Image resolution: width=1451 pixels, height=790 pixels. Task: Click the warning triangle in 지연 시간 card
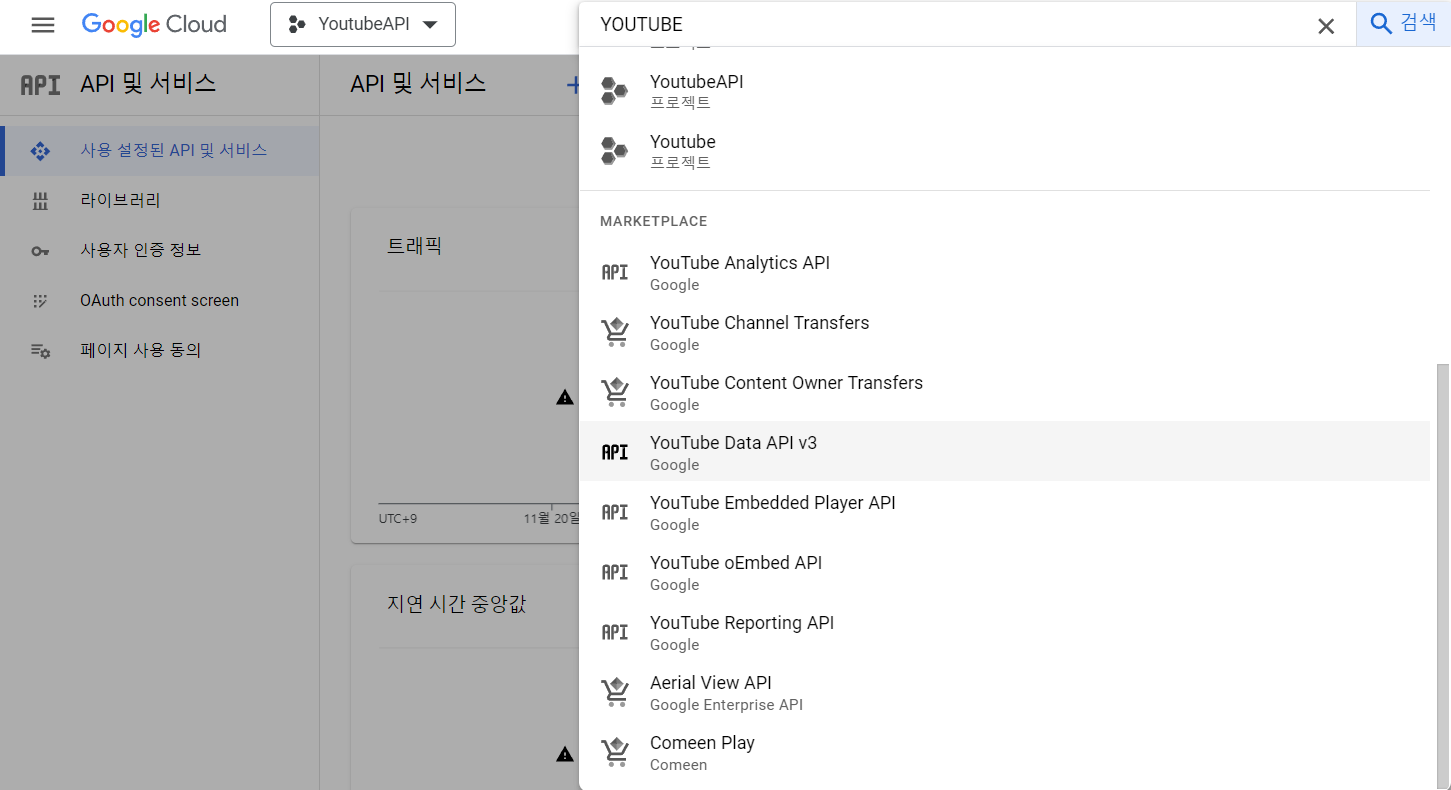[x=565, y=754]
